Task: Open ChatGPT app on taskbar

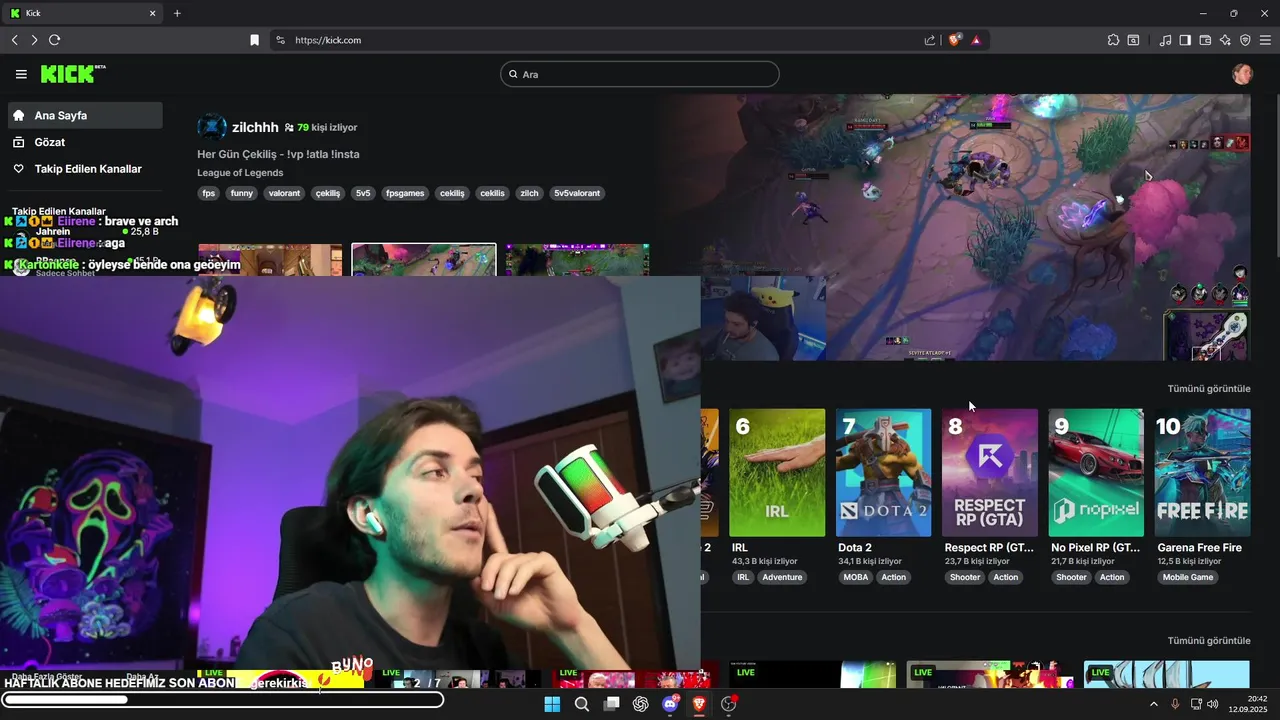Action: coord(641,704)
